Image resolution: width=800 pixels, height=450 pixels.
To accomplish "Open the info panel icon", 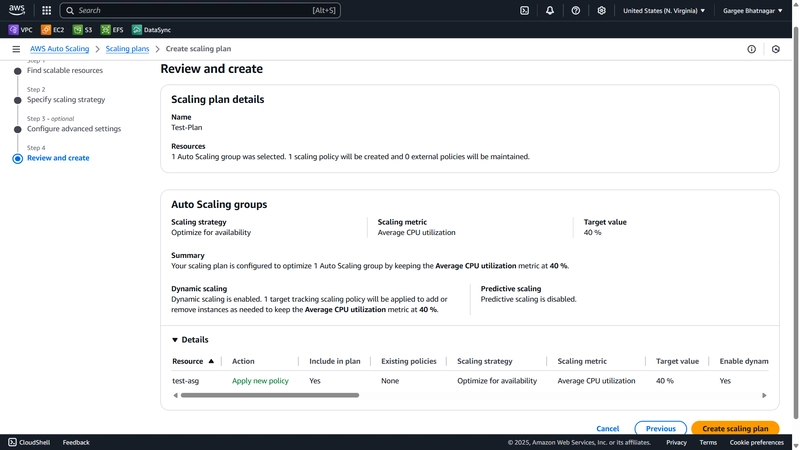I will click(x=752, y=49).
